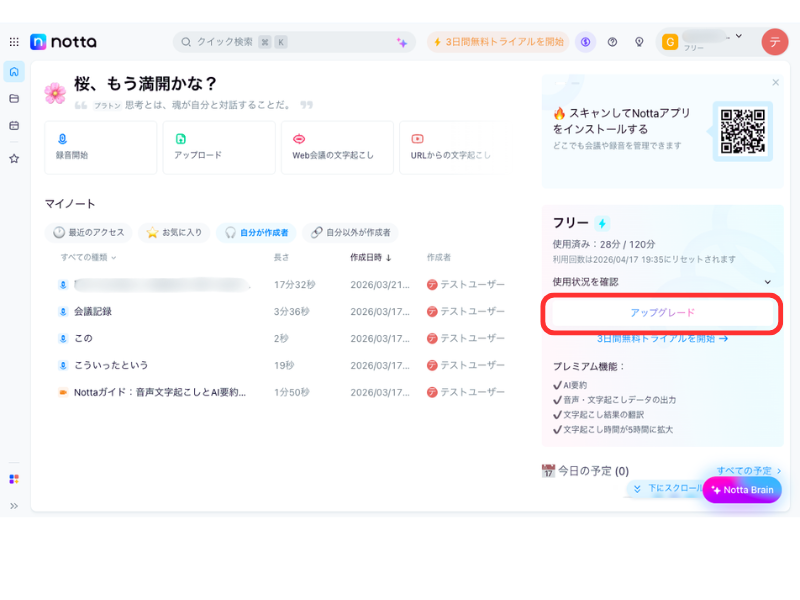The width and height of the screenshot is (800, 600).
Task: Select the 最近のアクセス filter tab
Action: (89, 233)
